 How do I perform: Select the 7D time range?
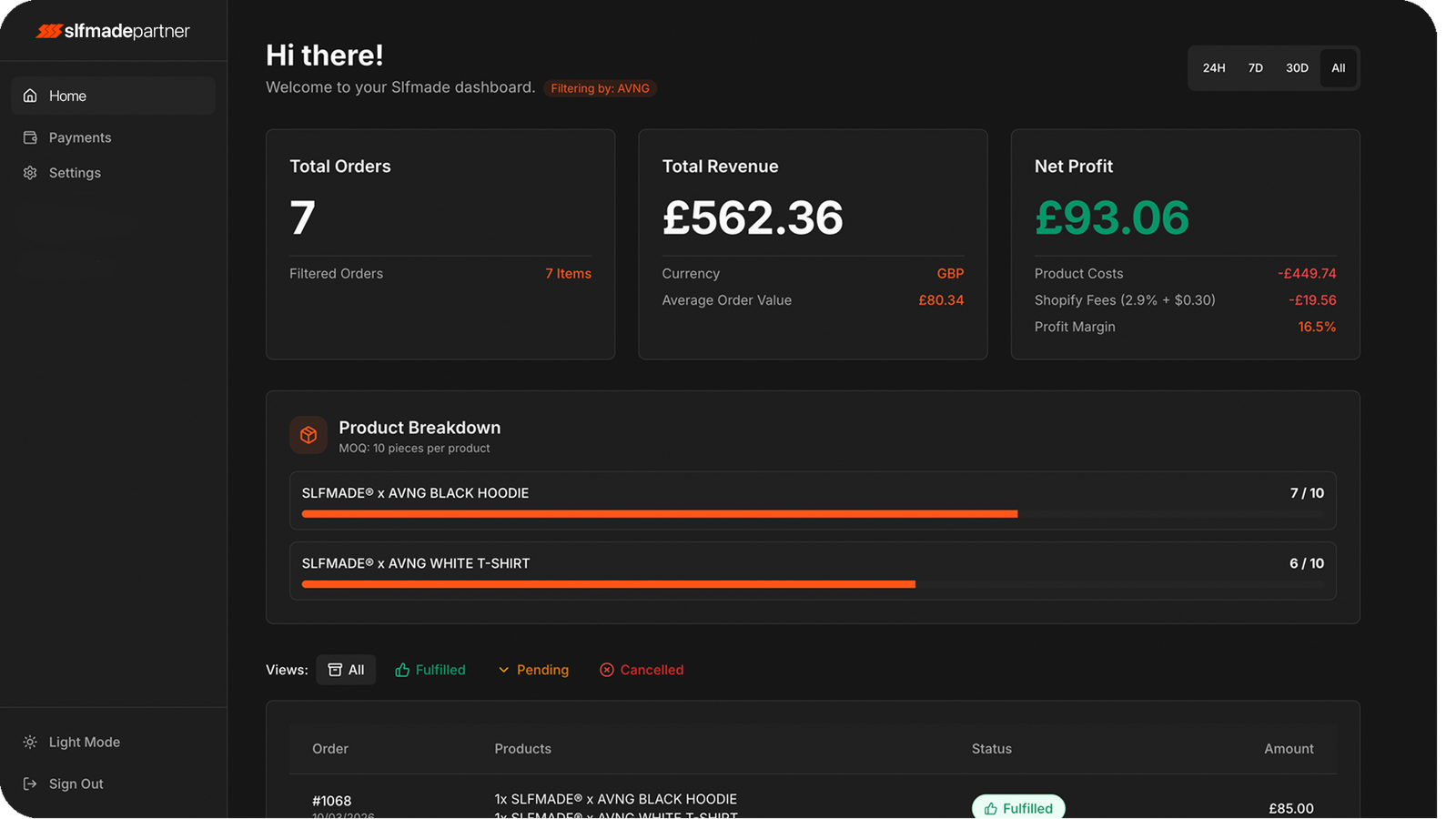[x=1256, y=68]
